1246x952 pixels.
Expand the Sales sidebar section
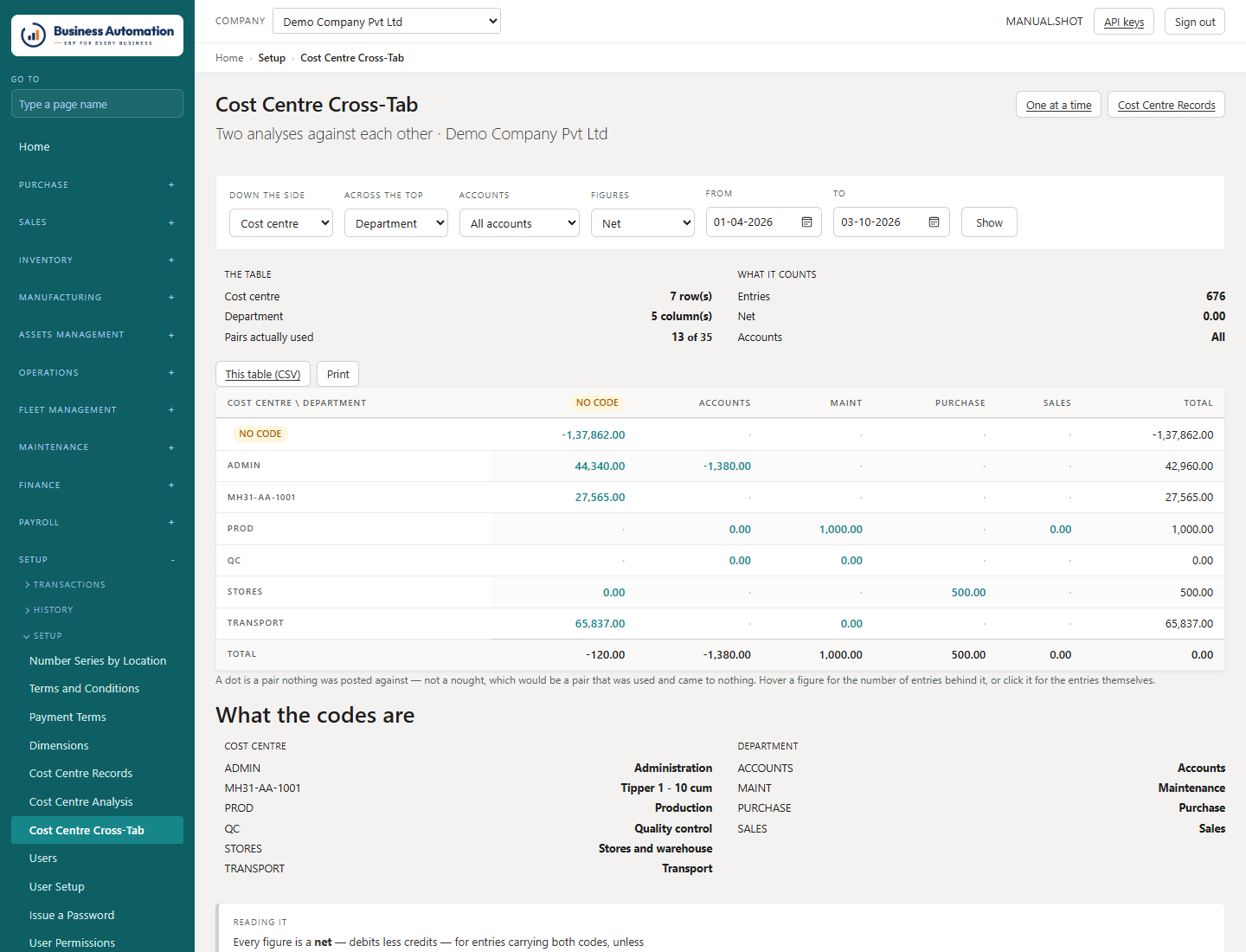[x=97, y=222]
